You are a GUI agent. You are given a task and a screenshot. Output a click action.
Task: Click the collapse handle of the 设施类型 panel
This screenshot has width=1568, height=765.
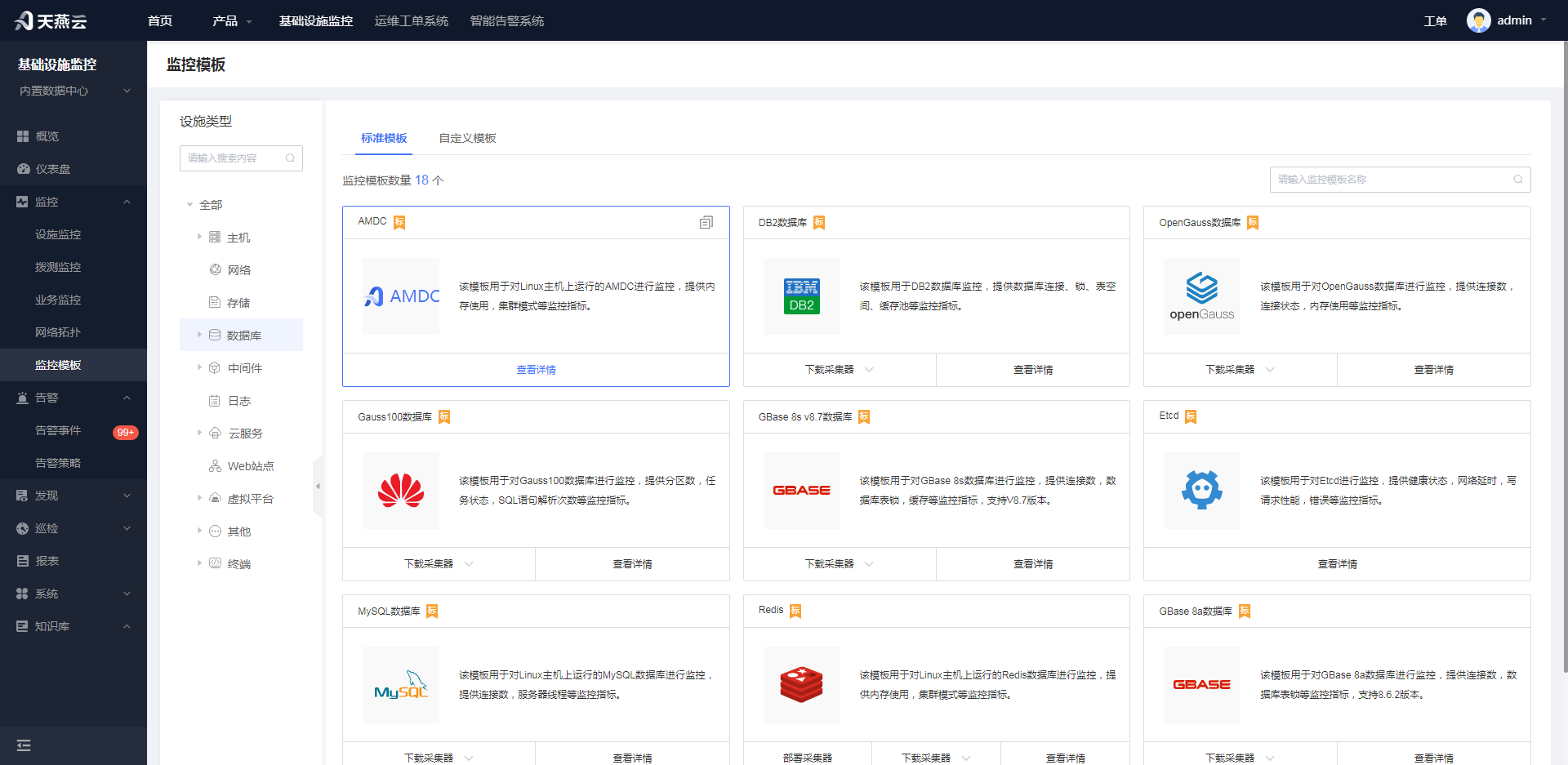(318, 487)
